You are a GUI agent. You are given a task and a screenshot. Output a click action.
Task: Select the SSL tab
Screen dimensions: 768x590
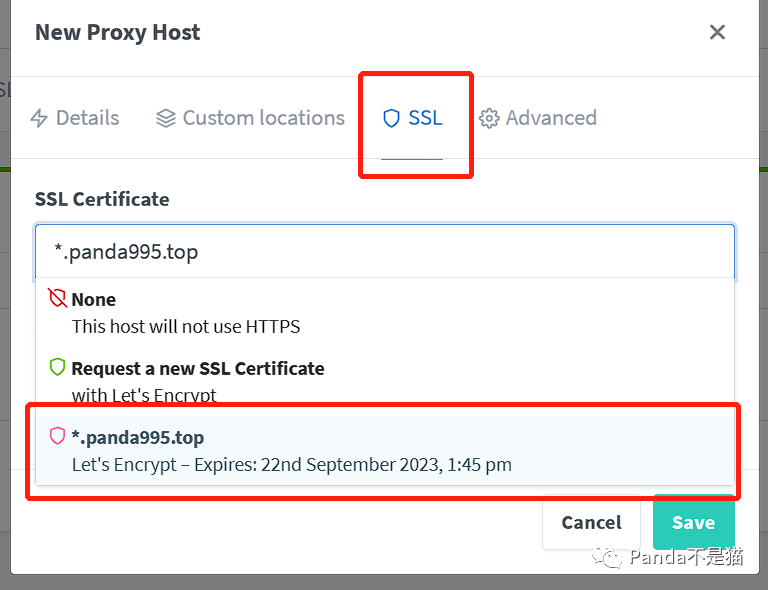(412, 118)
